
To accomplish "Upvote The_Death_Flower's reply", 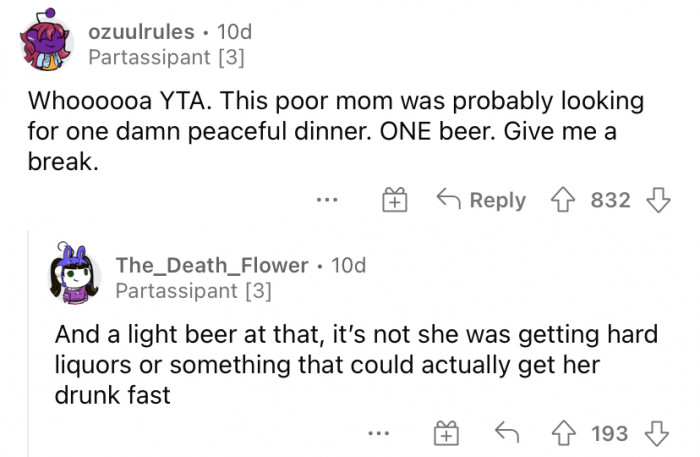I will (564, 433).
